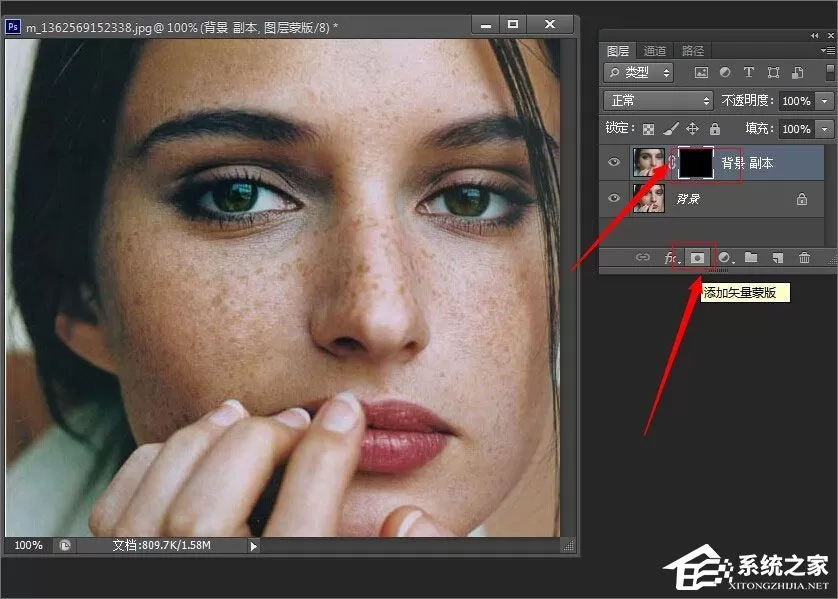The width and height of the screenshot is (838, 599).
Task: Click the mask link chain between thumbnails
Action: 672,162
